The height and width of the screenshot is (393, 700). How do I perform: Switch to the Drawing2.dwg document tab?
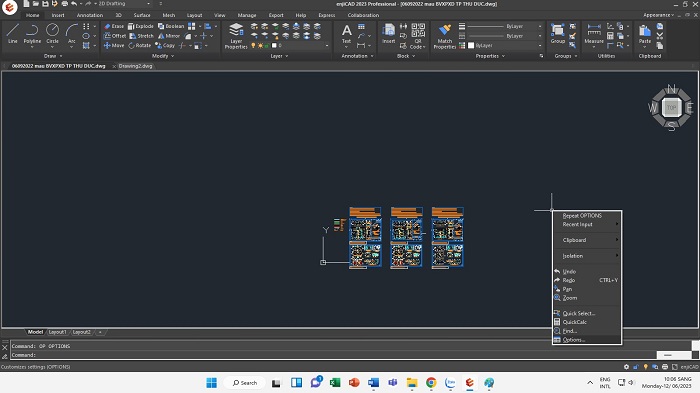point(135,66)
